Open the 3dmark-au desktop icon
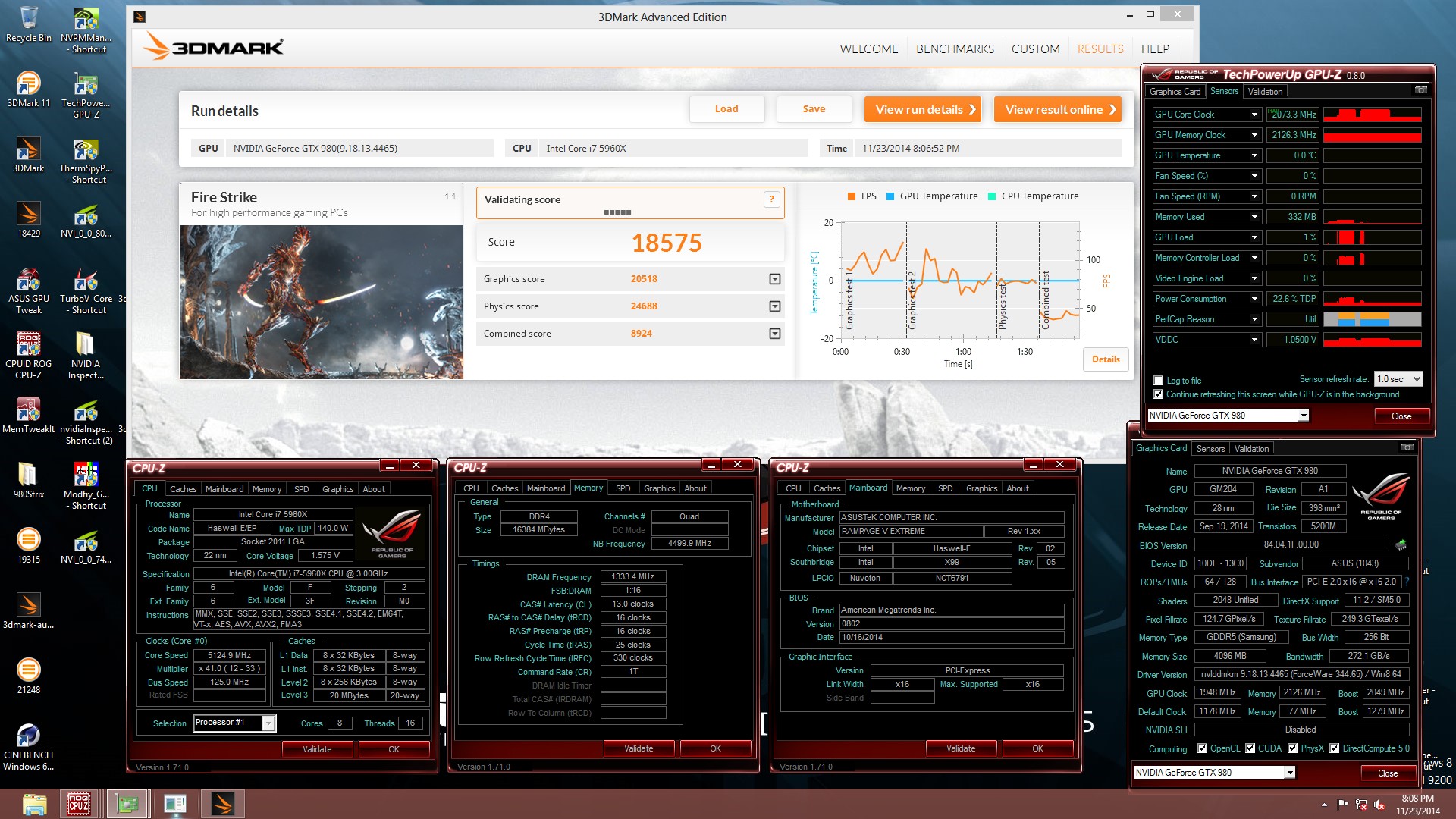Screen dimensions: 1456x819 [28, 611]
